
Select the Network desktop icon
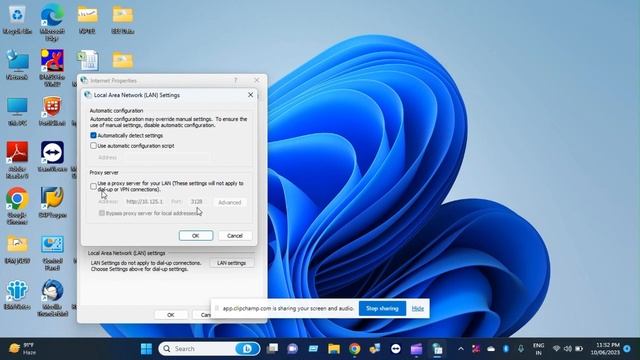(17, 65)
